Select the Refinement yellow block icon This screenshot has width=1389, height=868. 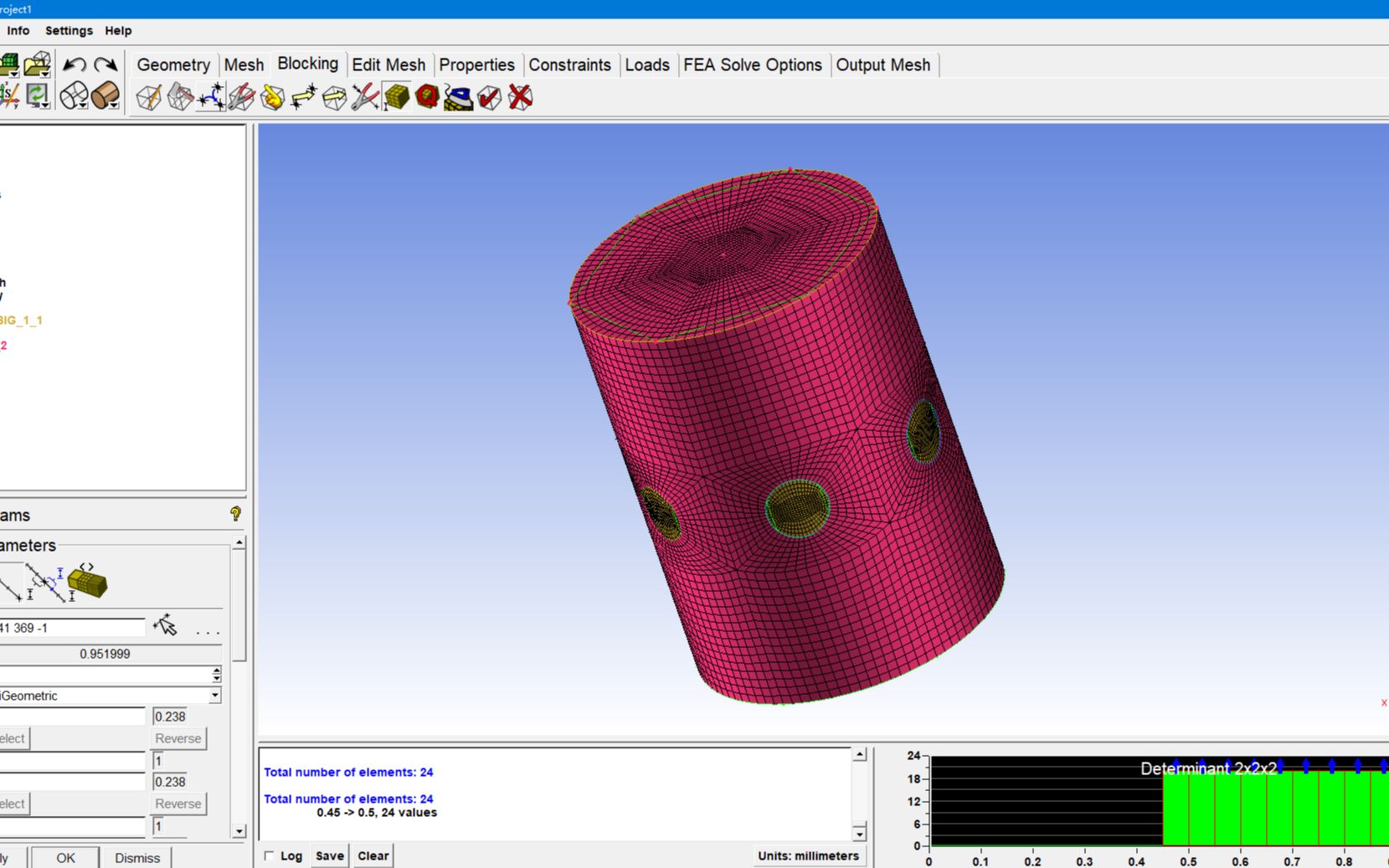[x=87, y=580]
